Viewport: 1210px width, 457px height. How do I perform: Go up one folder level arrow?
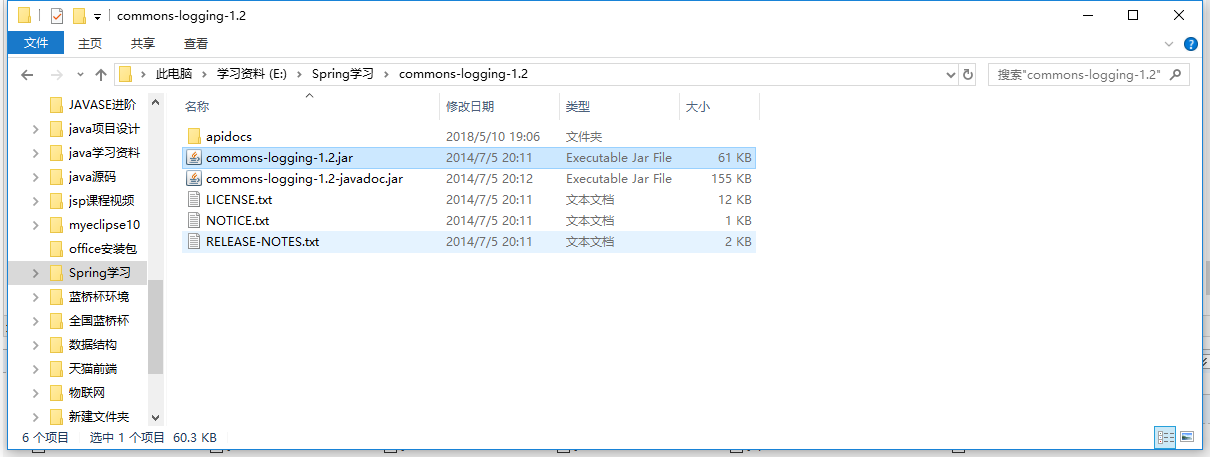[100, 75]
